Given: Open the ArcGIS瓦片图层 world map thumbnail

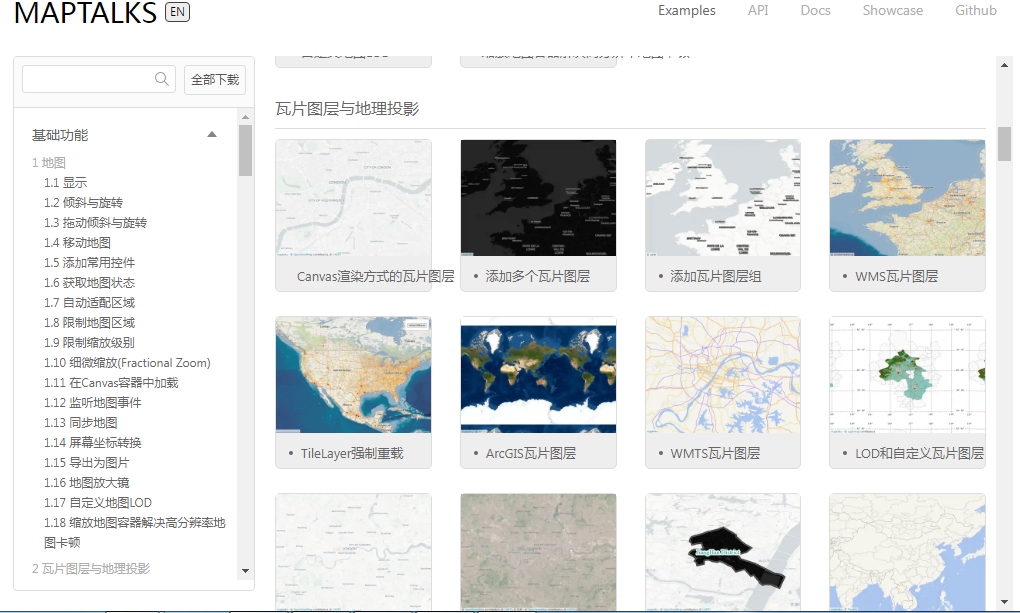Looking at the screenshot, I should pos(538,375).
